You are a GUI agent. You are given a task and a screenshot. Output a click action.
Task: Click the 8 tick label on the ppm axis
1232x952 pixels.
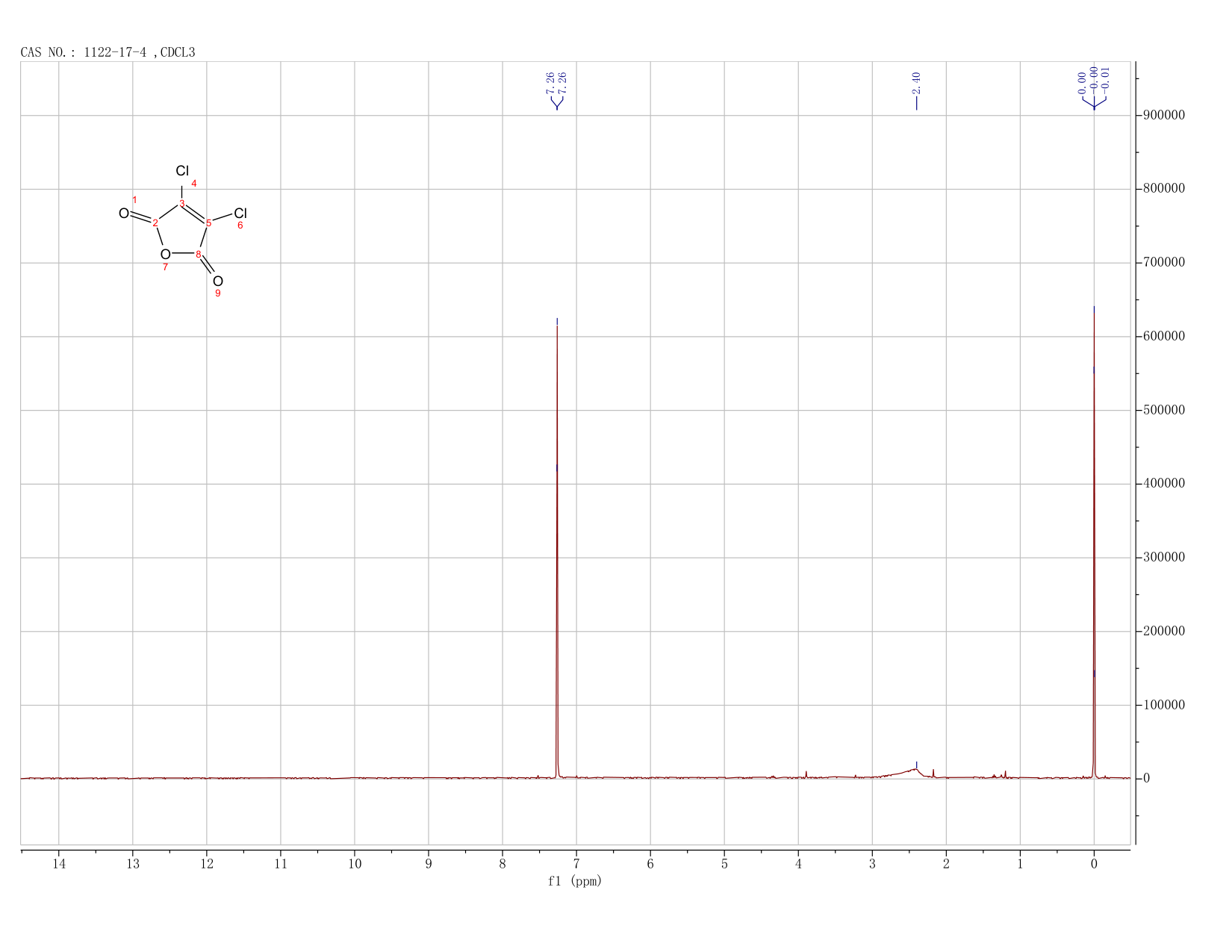click(x=503, y=864)
